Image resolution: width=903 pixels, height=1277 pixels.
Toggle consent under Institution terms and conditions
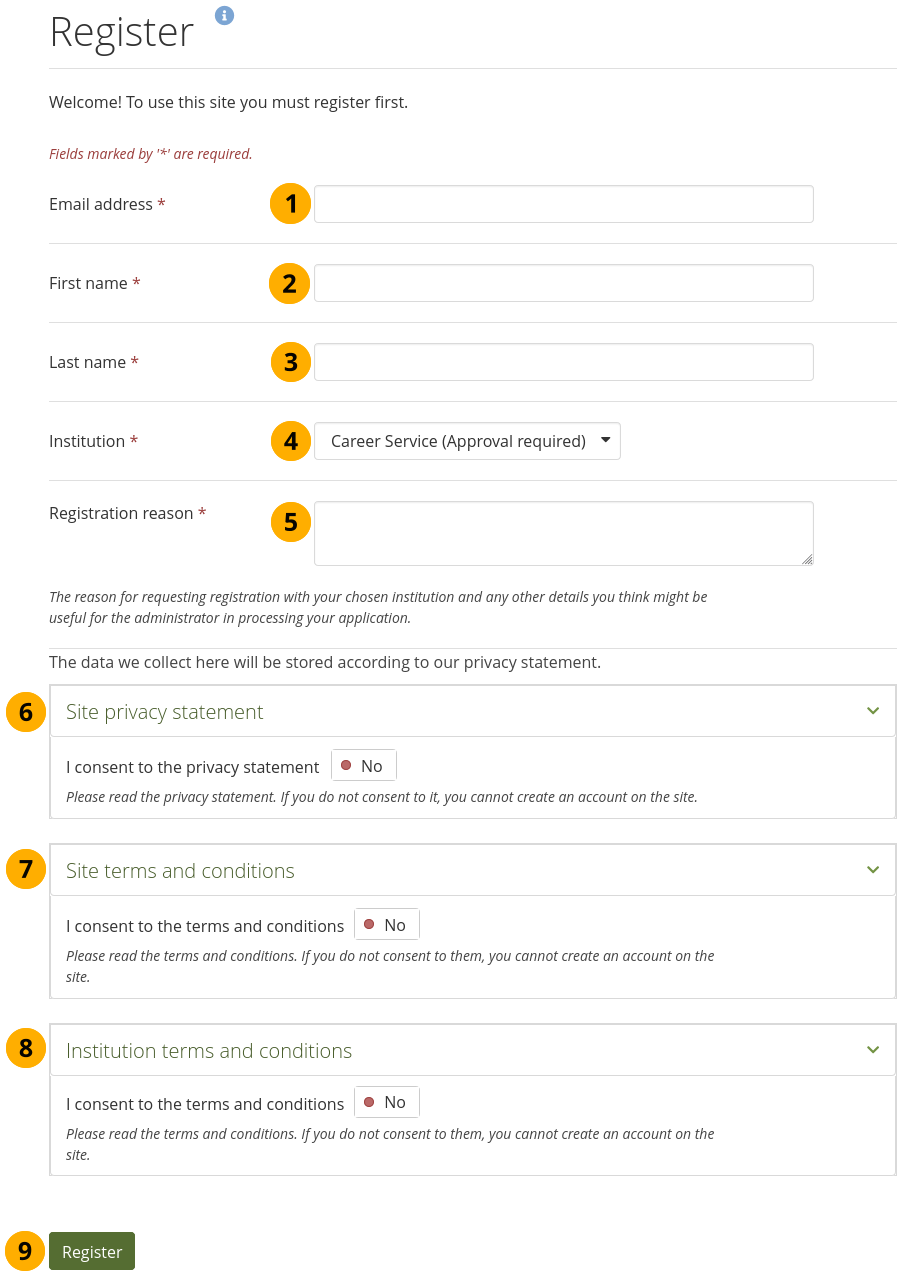(387, 1102)
